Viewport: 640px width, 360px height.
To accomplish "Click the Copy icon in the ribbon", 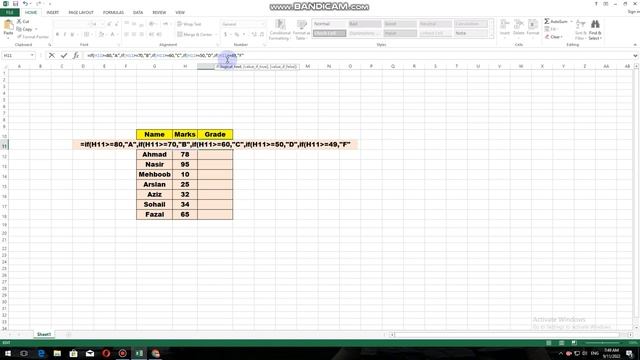I will 19,29.
